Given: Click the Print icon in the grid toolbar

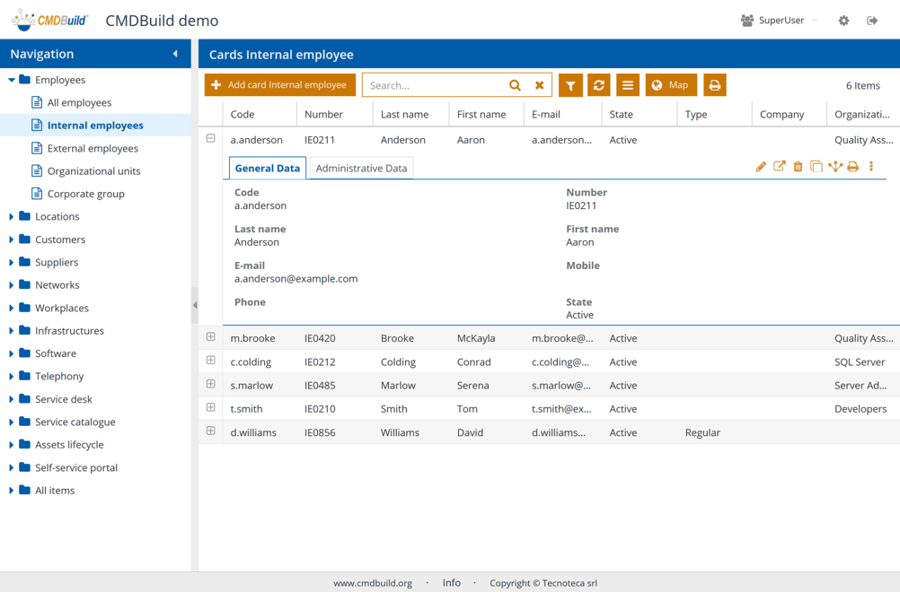Looking at the screenshot, I should pos(714,85).
